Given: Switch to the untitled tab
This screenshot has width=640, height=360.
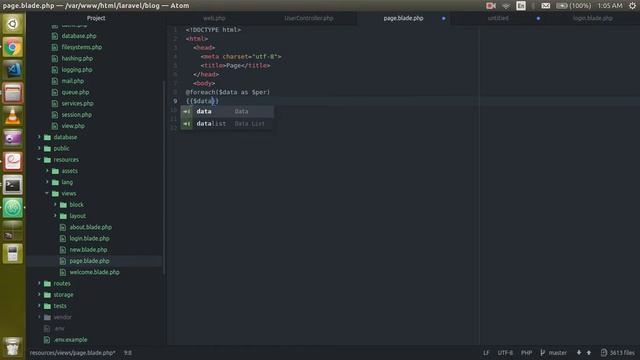Looking at the screenshot, I should pos(498,18).
